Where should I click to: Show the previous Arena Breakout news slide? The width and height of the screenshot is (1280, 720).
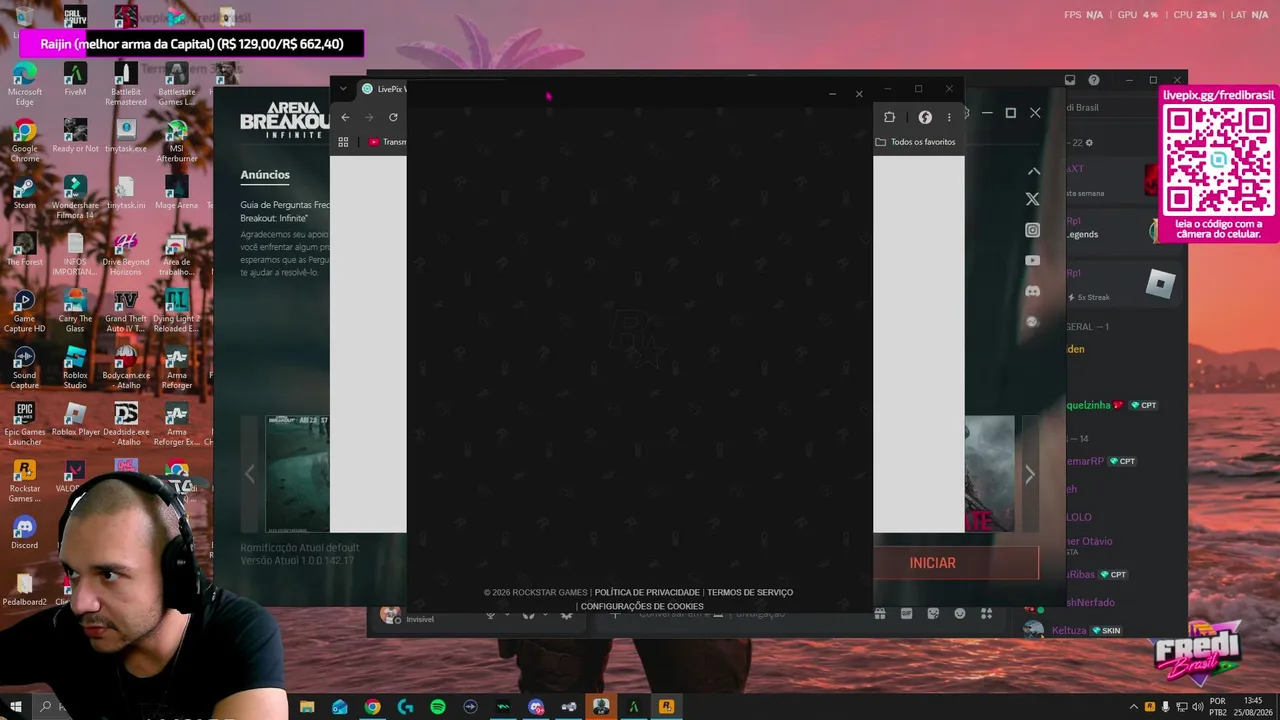[250, 475]
